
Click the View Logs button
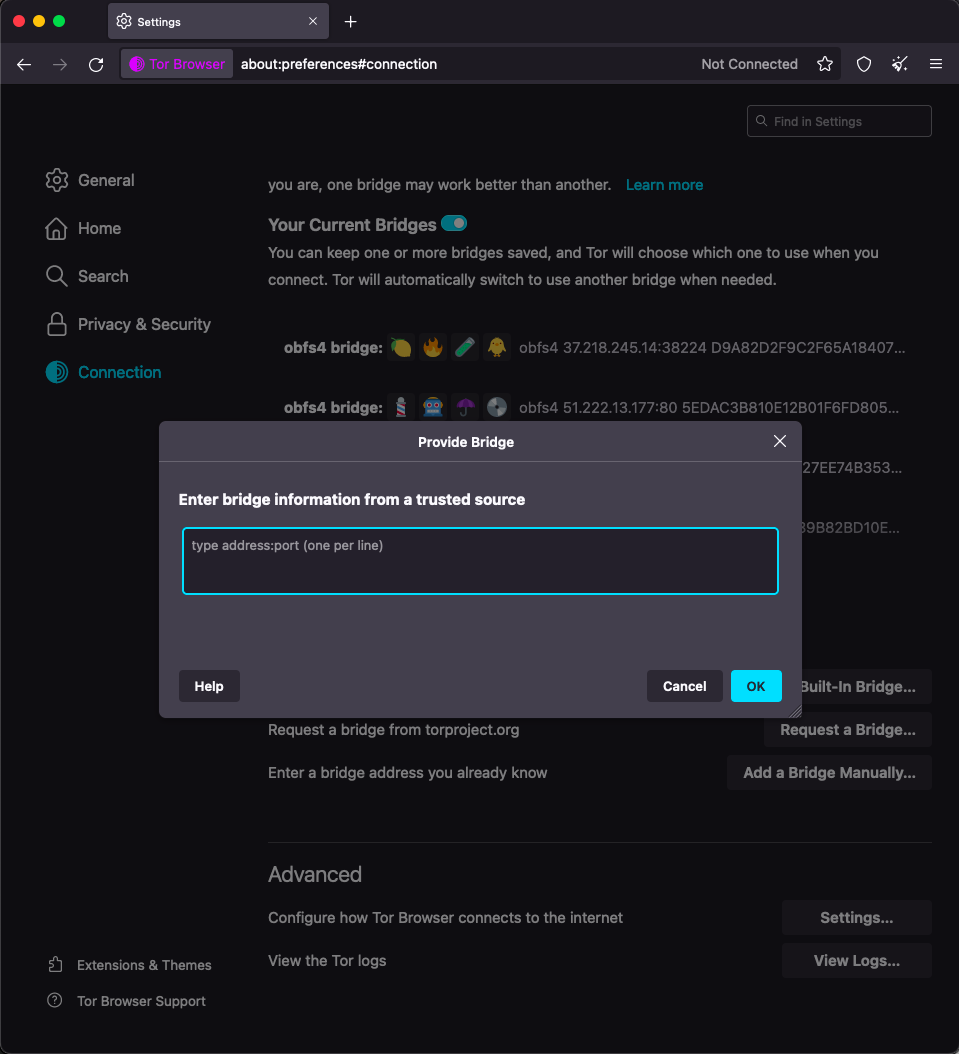click(856, 961)
